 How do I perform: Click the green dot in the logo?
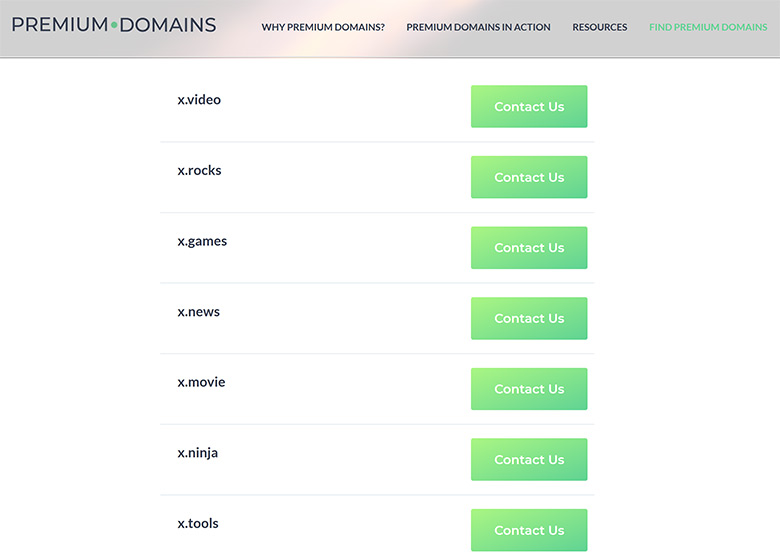[114, 25]
